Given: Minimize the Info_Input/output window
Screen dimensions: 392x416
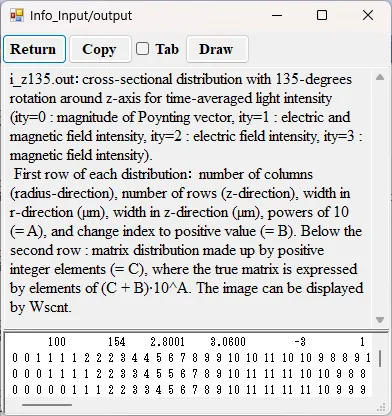Looking at the screenshot, I should 277,15.
